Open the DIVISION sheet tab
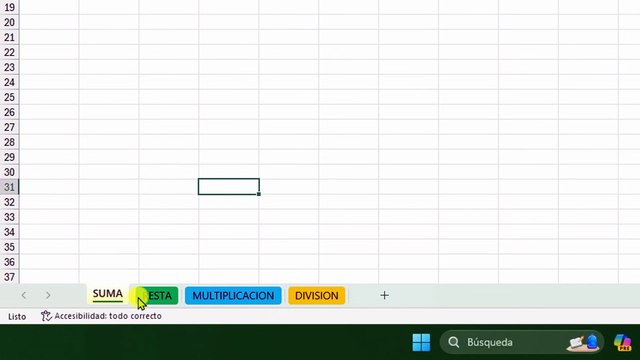This screenshot has height=360, width=640. tap(316, 296)
